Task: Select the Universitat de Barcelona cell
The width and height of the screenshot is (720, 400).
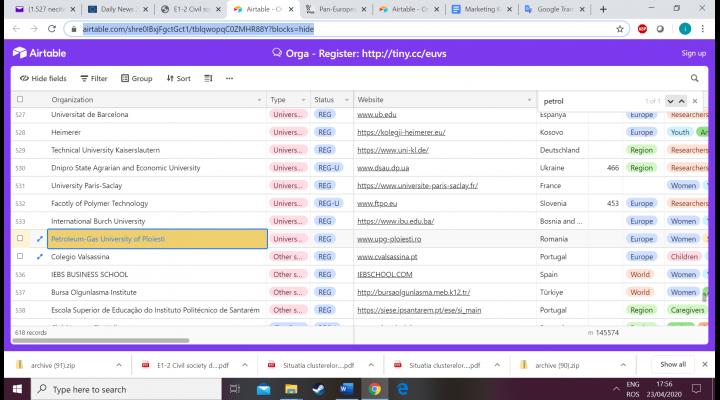Action: 157,114
